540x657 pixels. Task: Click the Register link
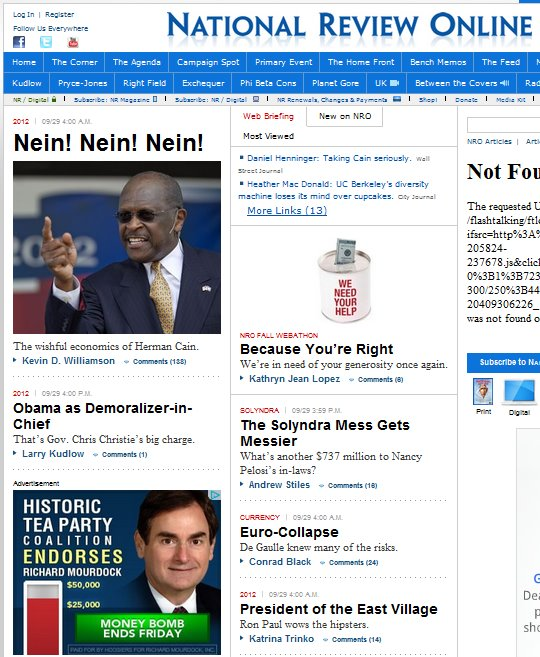click(59, 14)
